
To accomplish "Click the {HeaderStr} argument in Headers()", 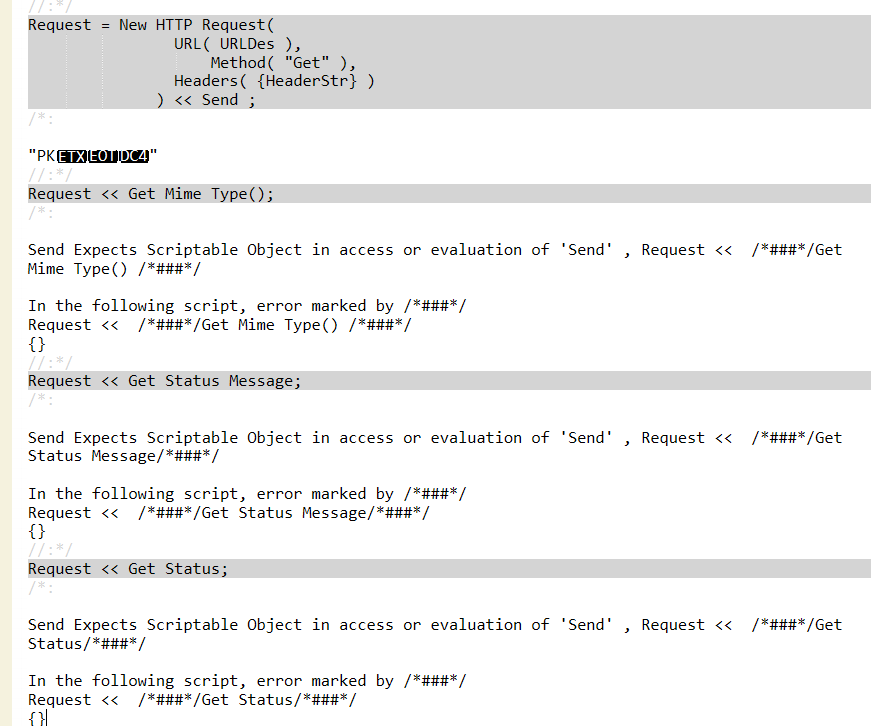I will click(x=307, y=81).
